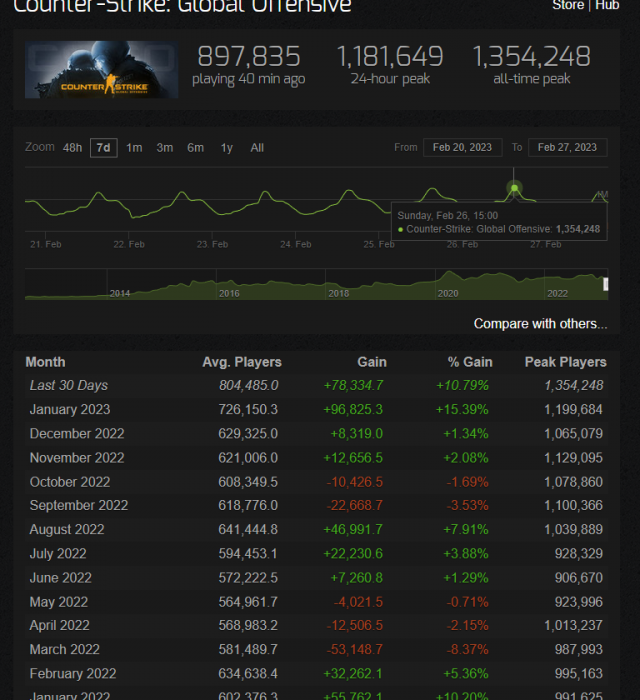Click the From date field
Screen dimensions: 640x700
462,147
